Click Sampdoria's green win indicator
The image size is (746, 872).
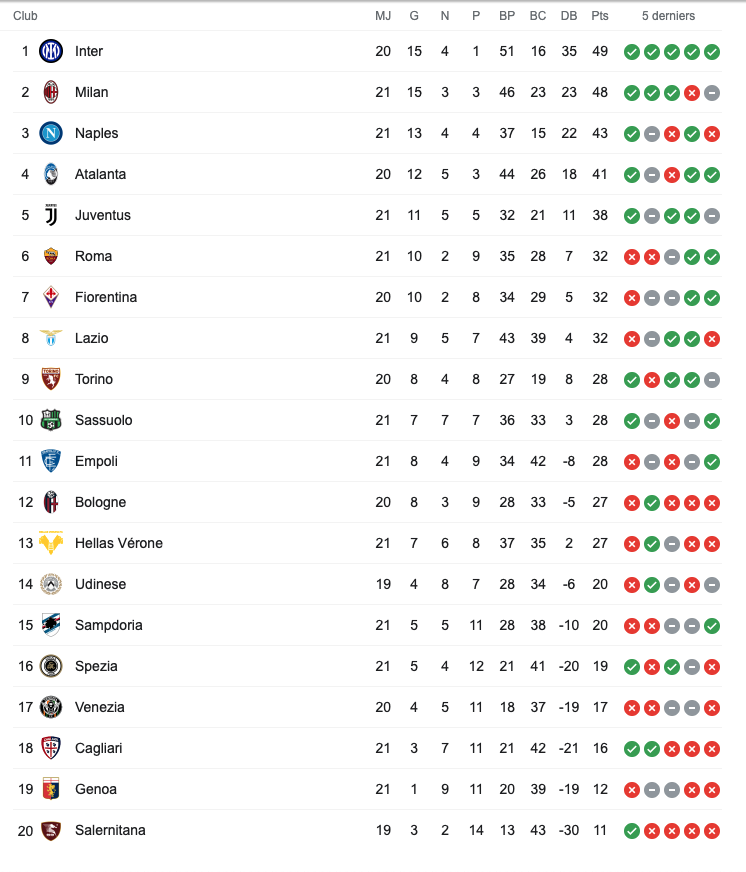coord(712,626)
